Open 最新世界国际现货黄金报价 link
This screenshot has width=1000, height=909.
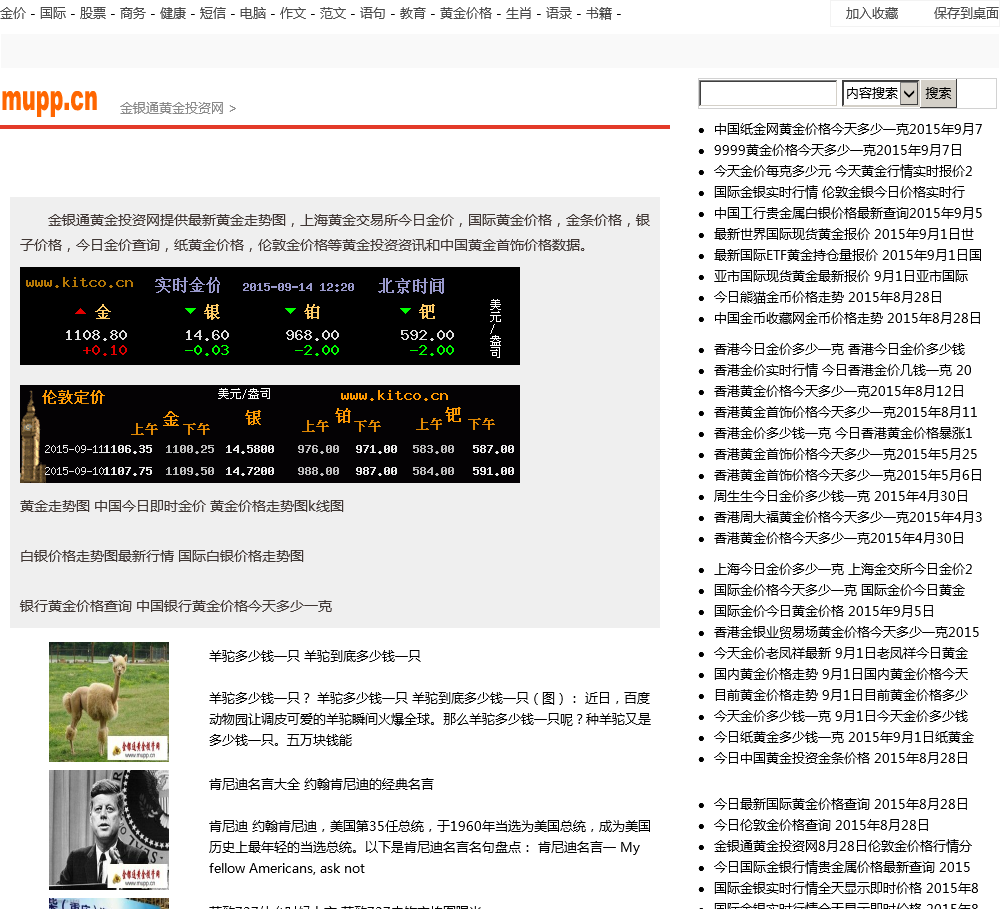pyautogui.click(x=844, y=234)
